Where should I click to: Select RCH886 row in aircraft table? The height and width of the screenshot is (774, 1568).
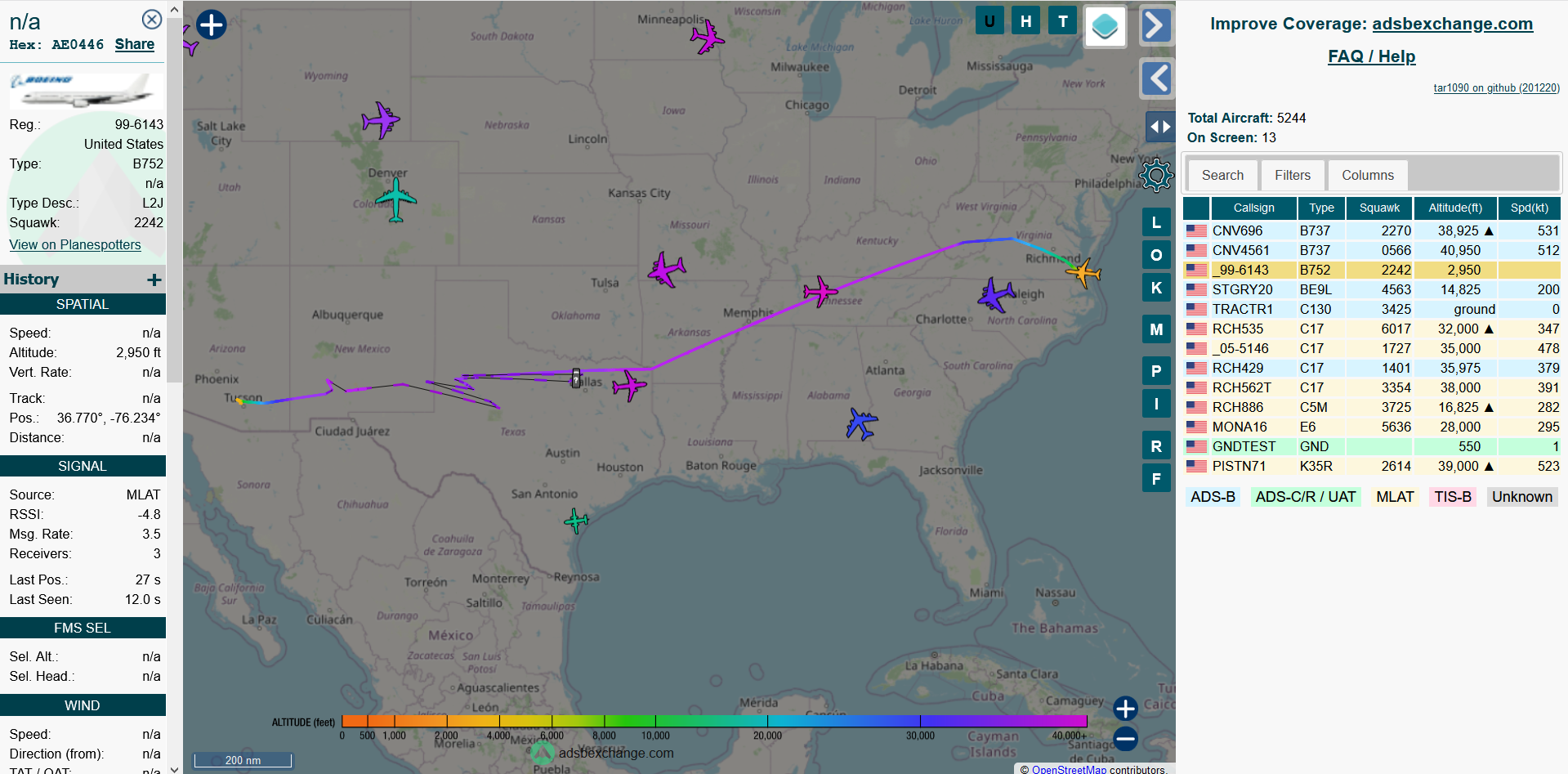(x=1372, y=407)
